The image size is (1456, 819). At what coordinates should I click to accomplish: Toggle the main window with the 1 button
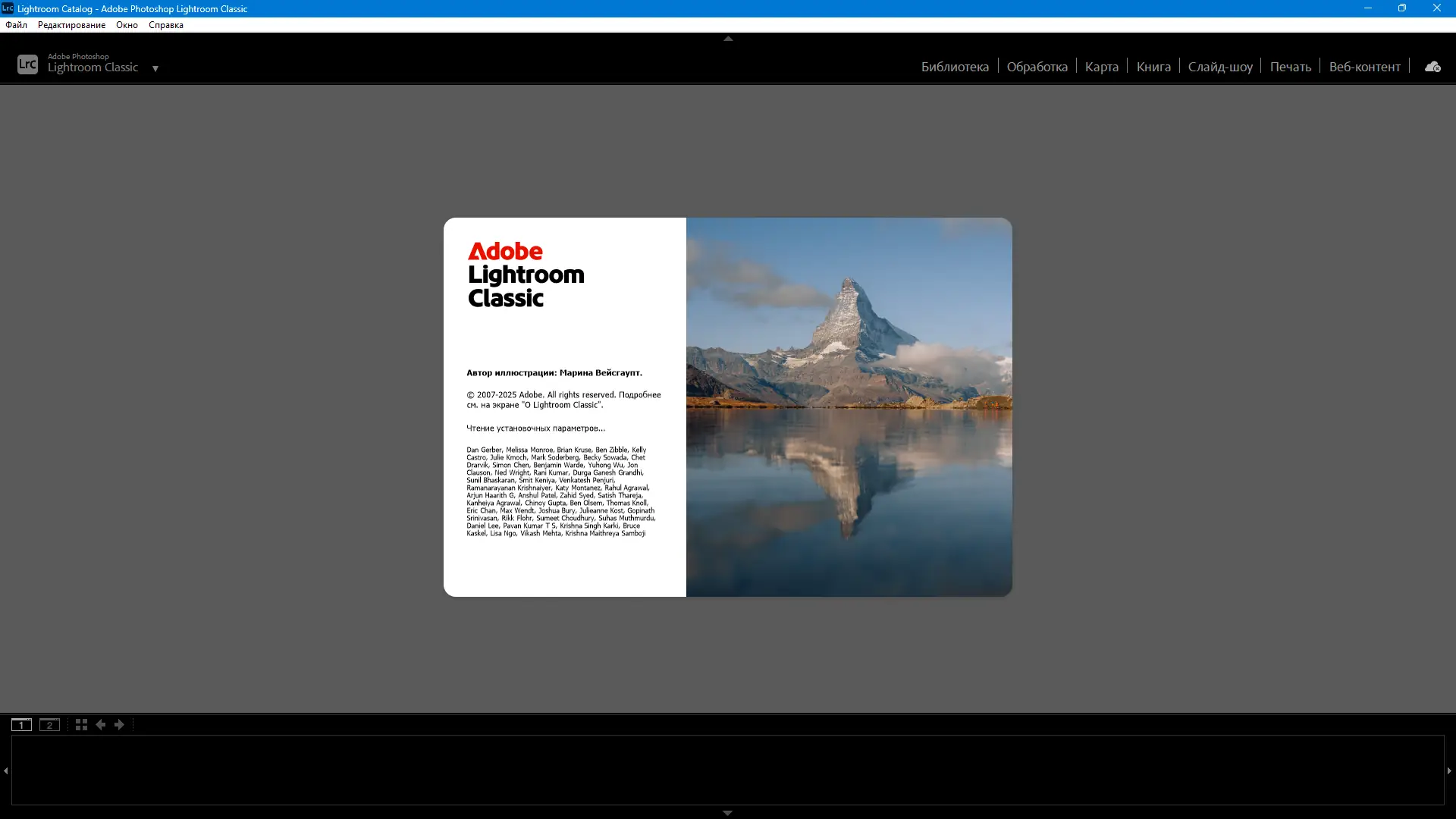(21, 725)
